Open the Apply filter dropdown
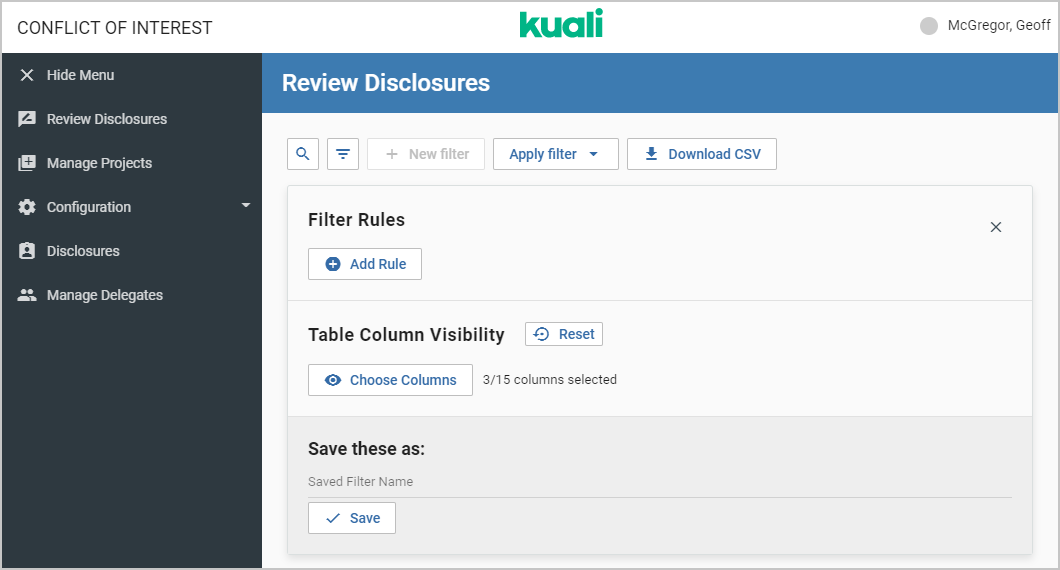This screenshot has width=1060, height=570. [x=555, y=154]
